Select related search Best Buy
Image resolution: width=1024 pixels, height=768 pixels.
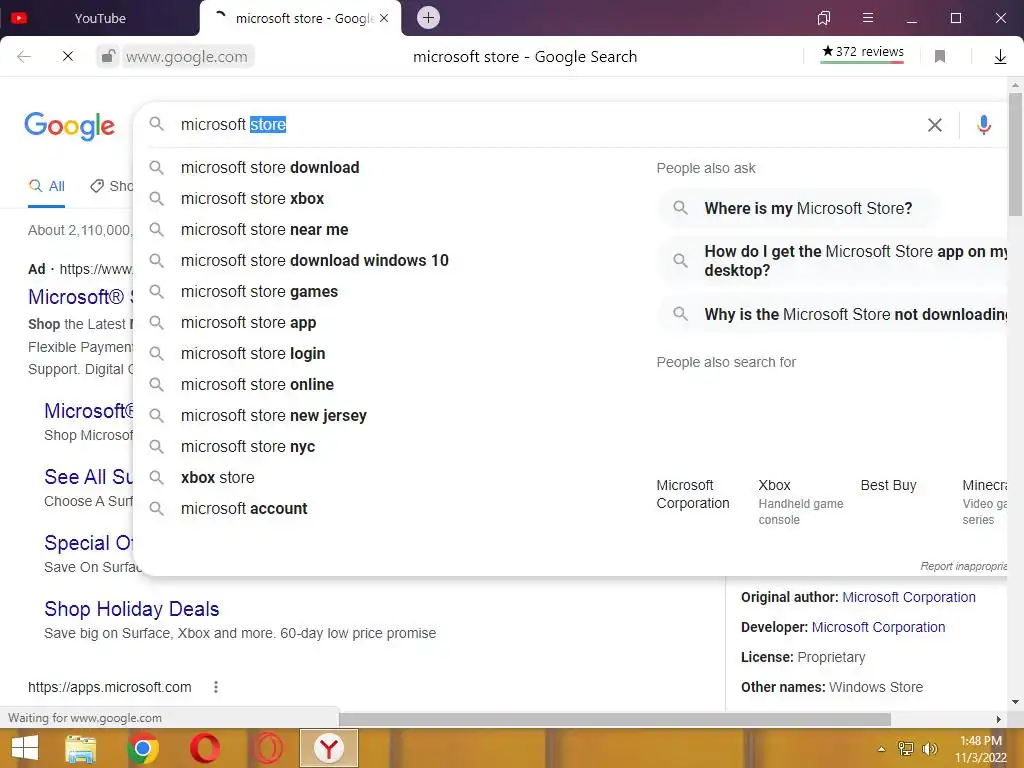tap(888, 485)
